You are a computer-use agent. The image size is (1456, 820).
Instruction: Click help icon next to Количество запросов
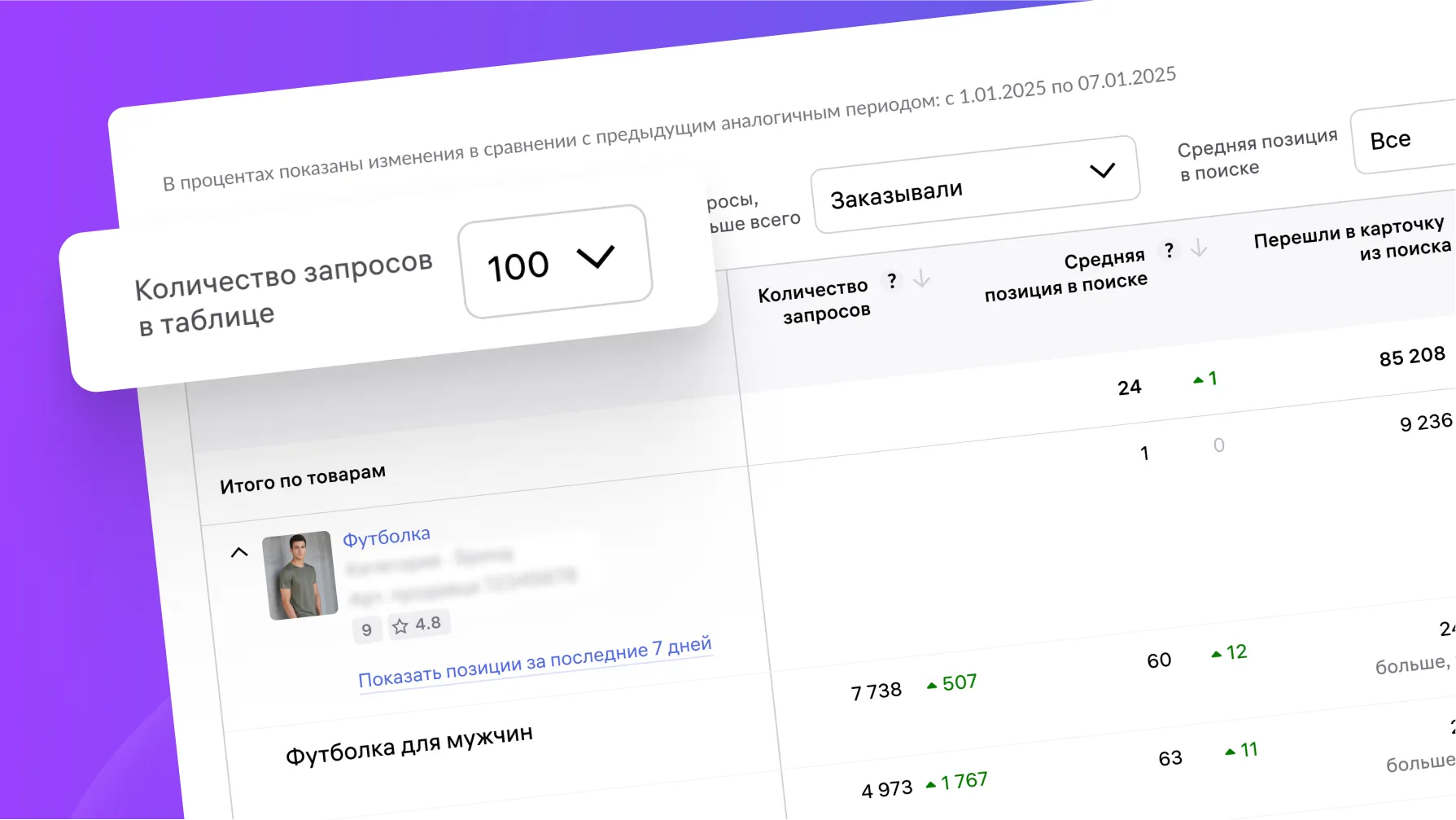click(x=892, y=281)
